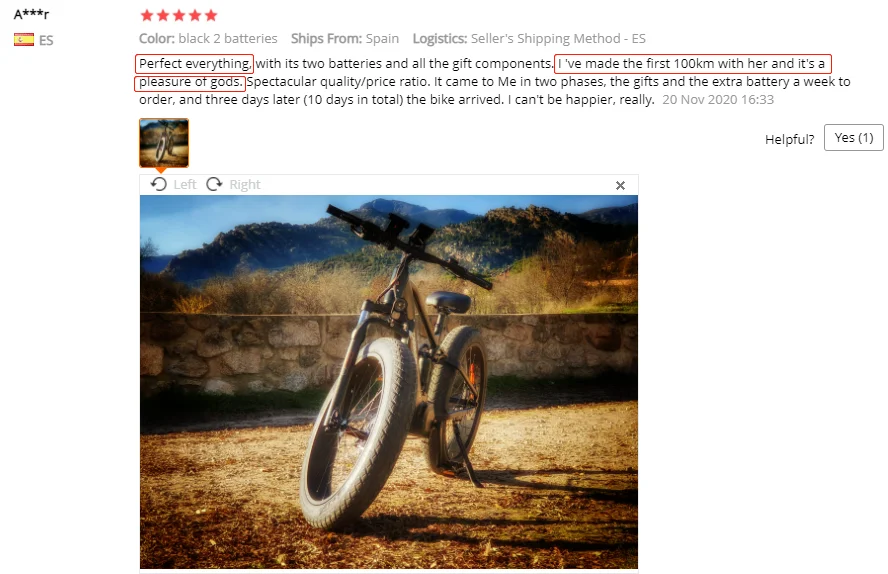Viewport: 888px width, 574px height.
Task: Click the "Color: black 2 batteries" text
Action: 208,38
